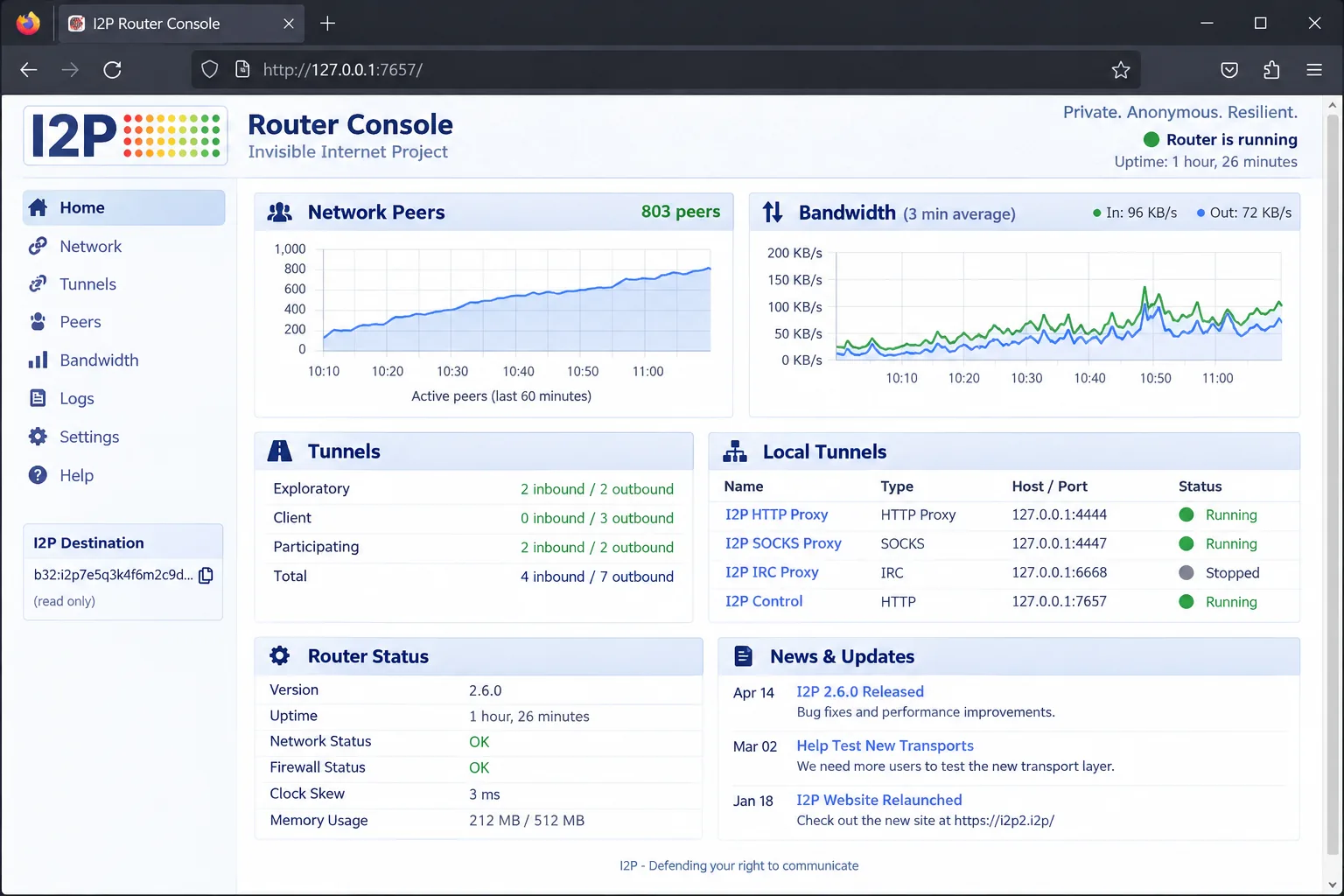Click the Tunnels icon in sidebar

pyautogui.click(x=38, y=283)
